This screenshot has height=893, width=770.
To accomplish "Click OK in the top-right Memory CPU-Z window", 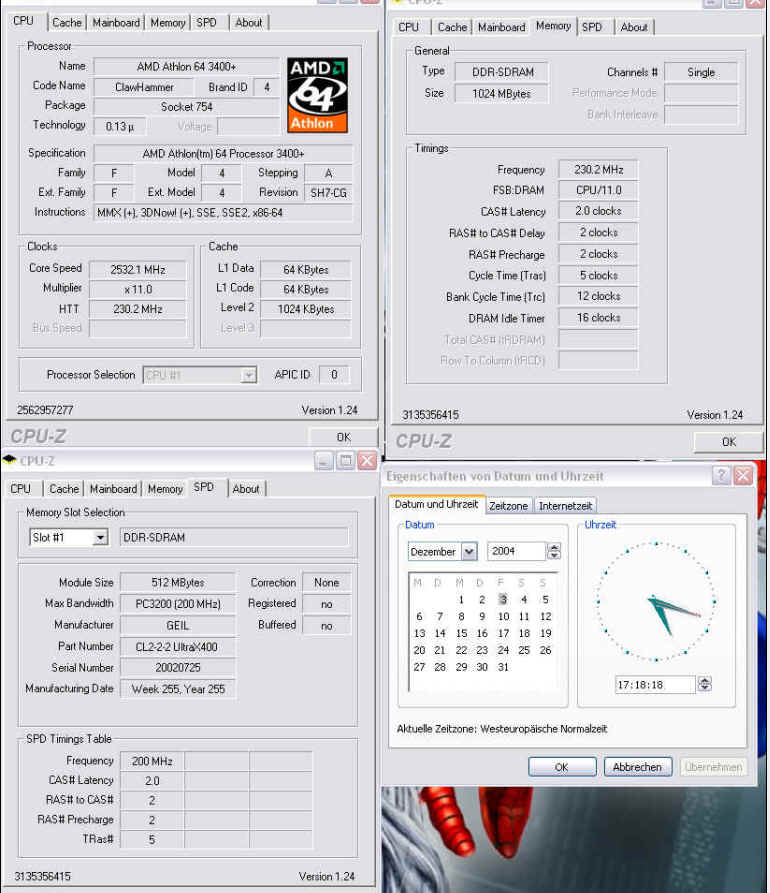I will [x=729, y=442].
